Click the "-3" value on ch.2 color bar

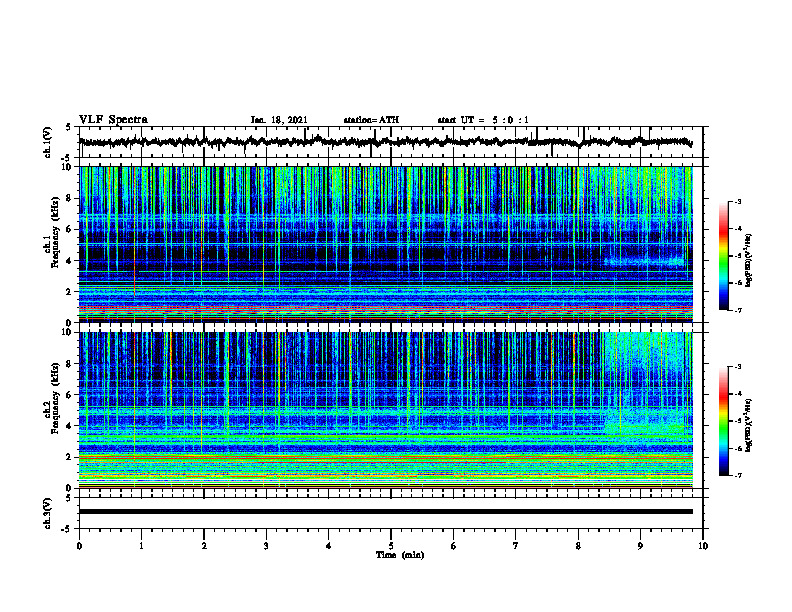(x=738, y=367)
